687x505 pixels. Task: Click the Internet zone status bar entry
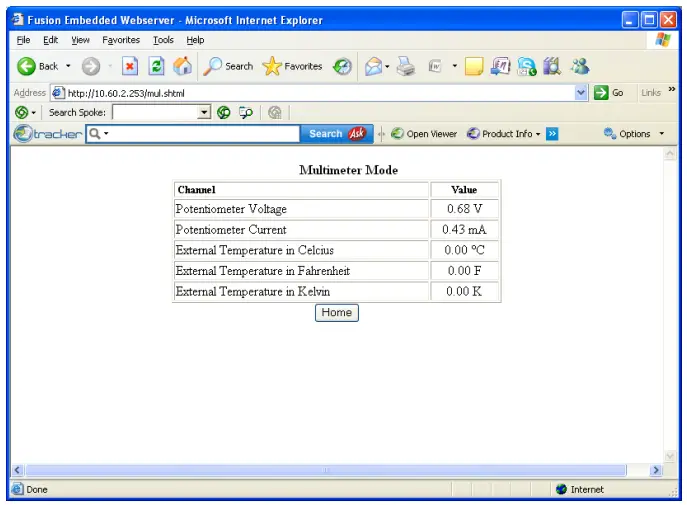(580, 489)
